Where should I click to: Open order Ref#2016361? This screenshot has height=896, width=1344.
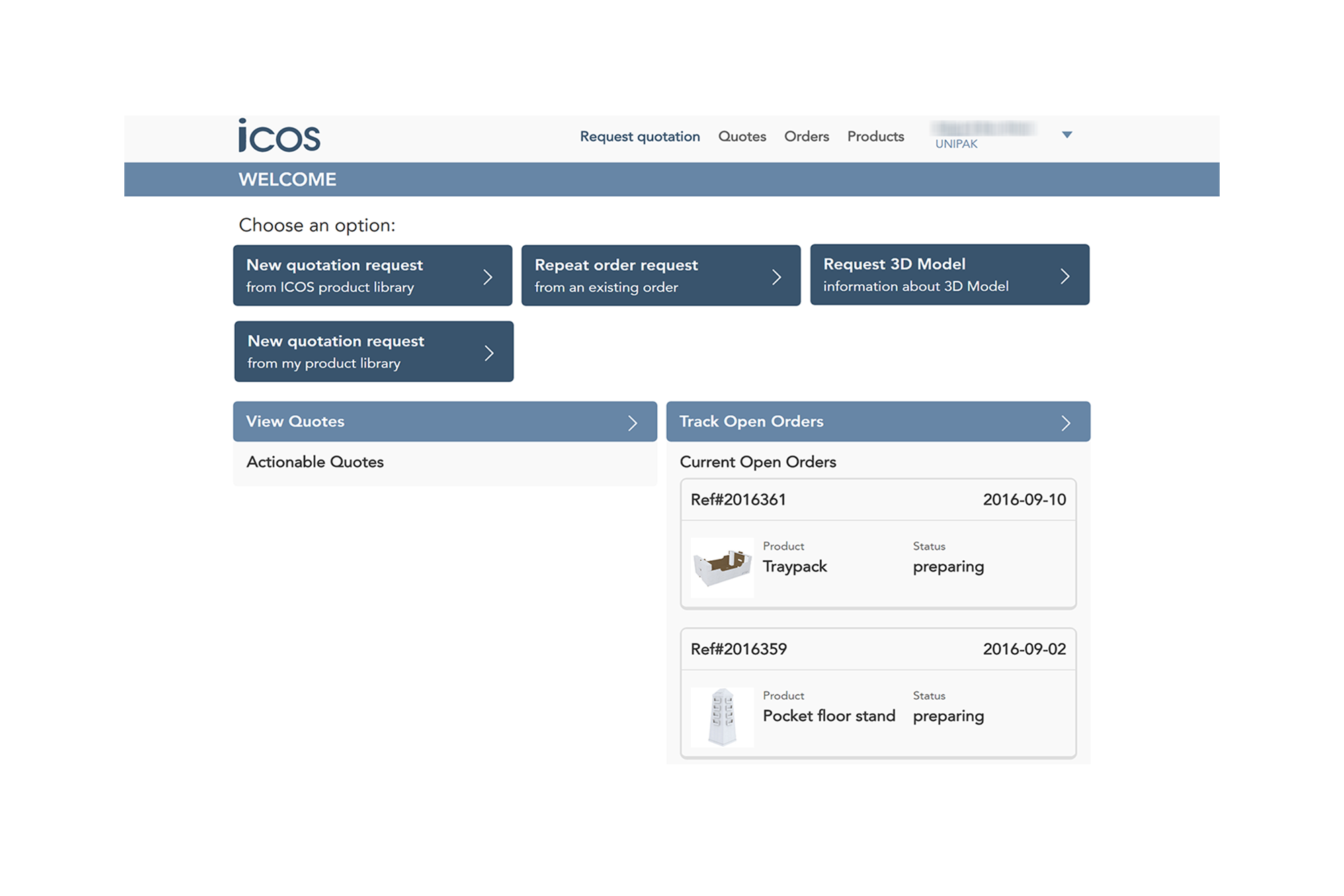(738, 500)
